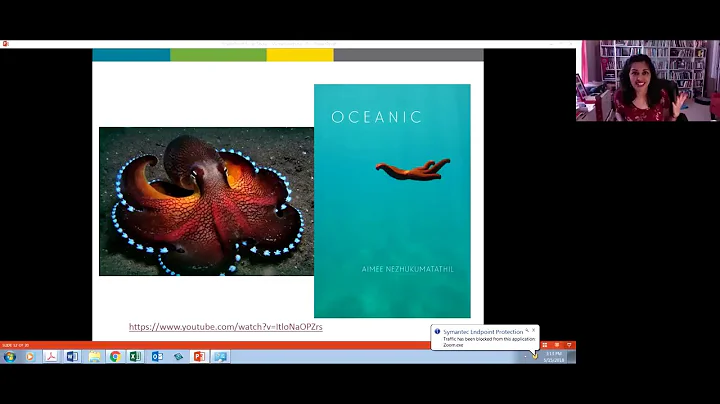Click the system clock in the tray
The height and width of the screenshot is (404, 720).
(554, 357)
